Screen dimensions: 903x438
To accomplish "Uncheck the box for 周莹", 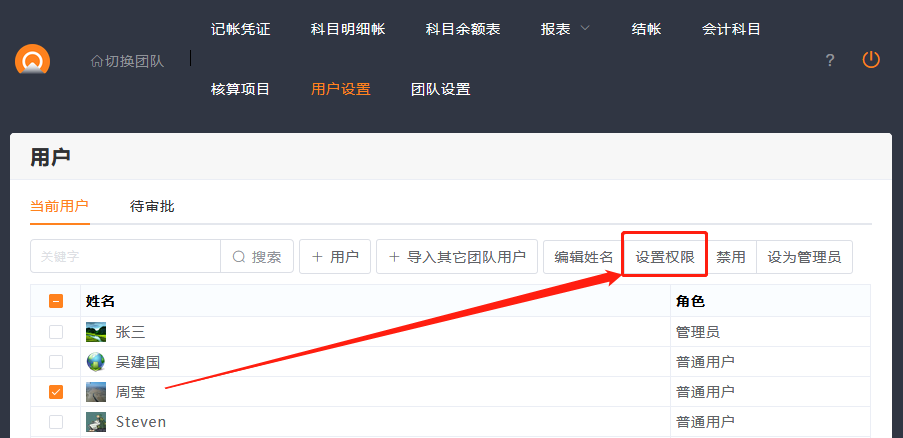I will tap(56, 392).
